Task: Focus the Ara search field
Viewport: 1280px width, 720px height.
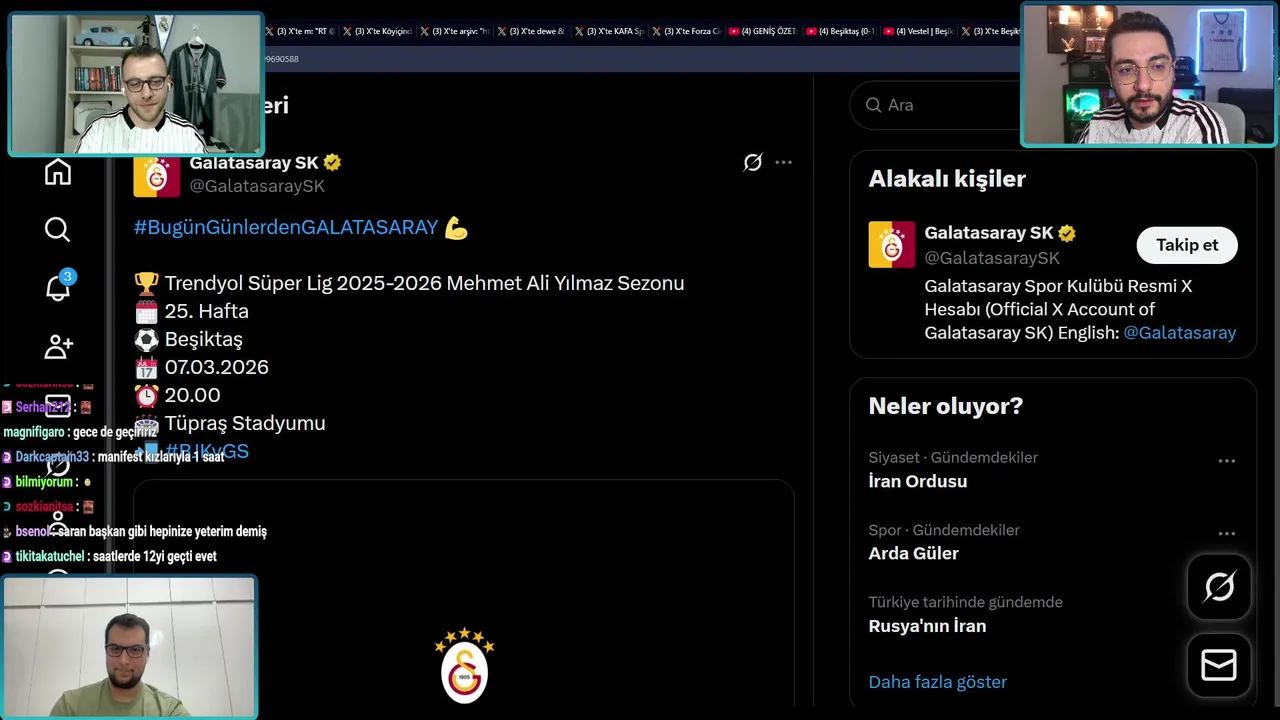Action: (935, 105)
